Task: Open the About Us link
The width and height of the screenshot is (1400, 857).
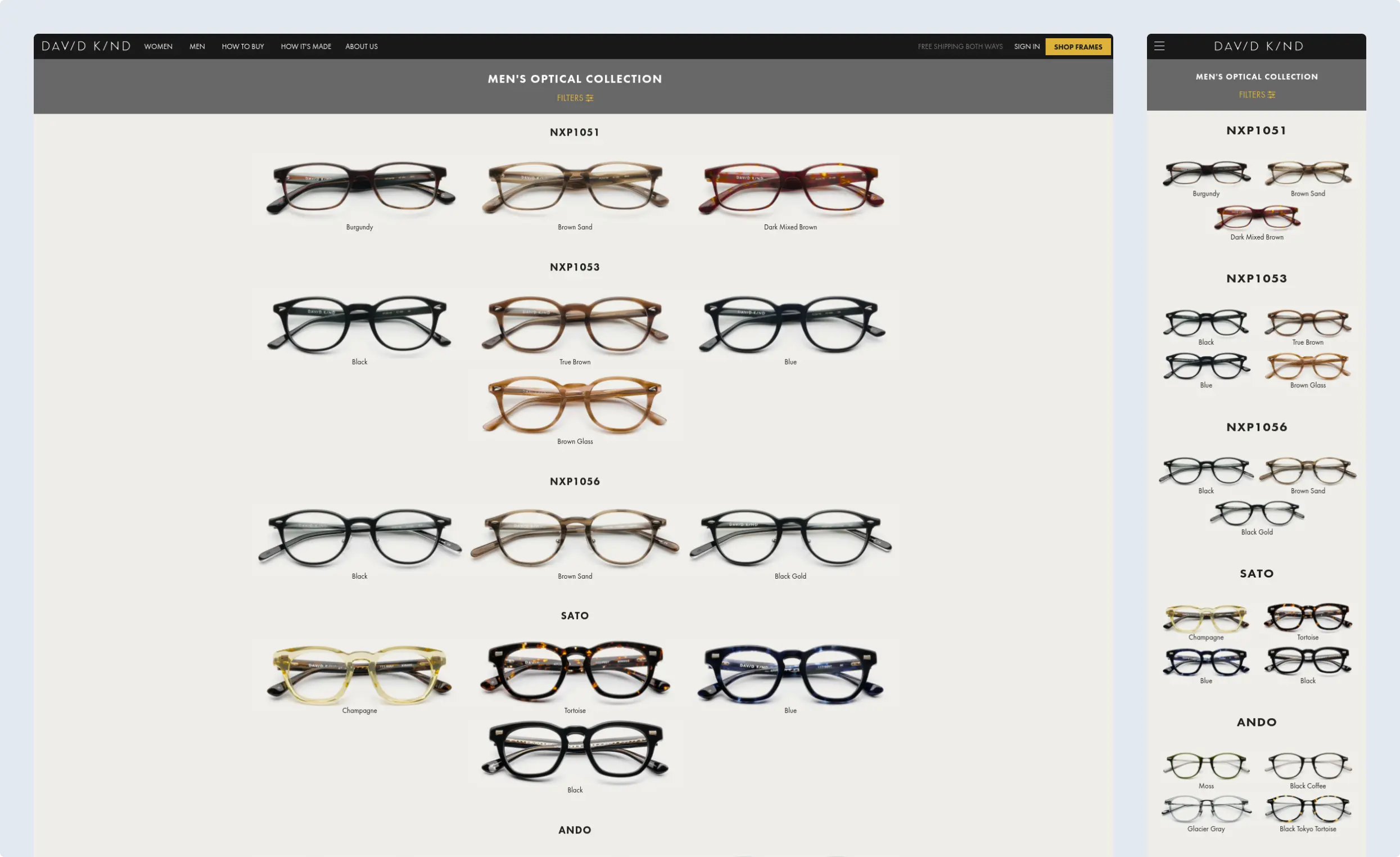Action: point(362,47)
